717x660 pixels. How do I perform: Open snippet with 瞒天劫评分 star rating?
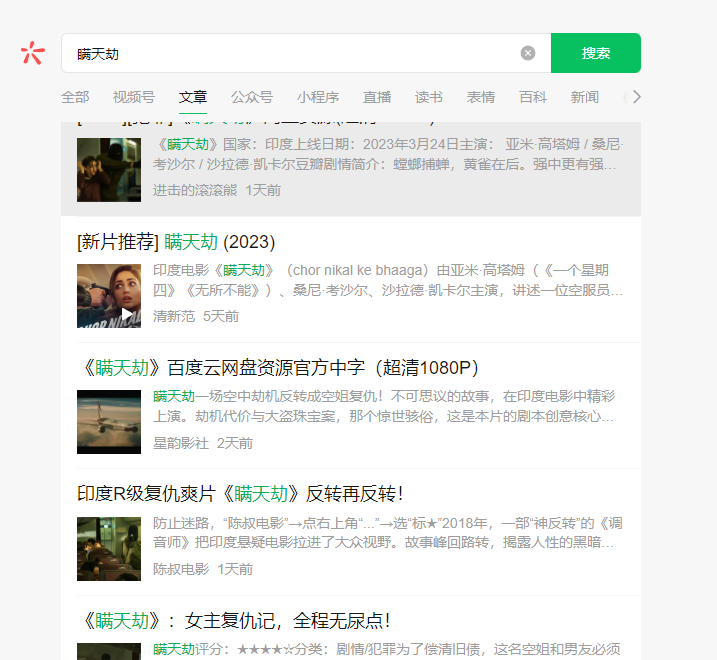click(387, 649)
